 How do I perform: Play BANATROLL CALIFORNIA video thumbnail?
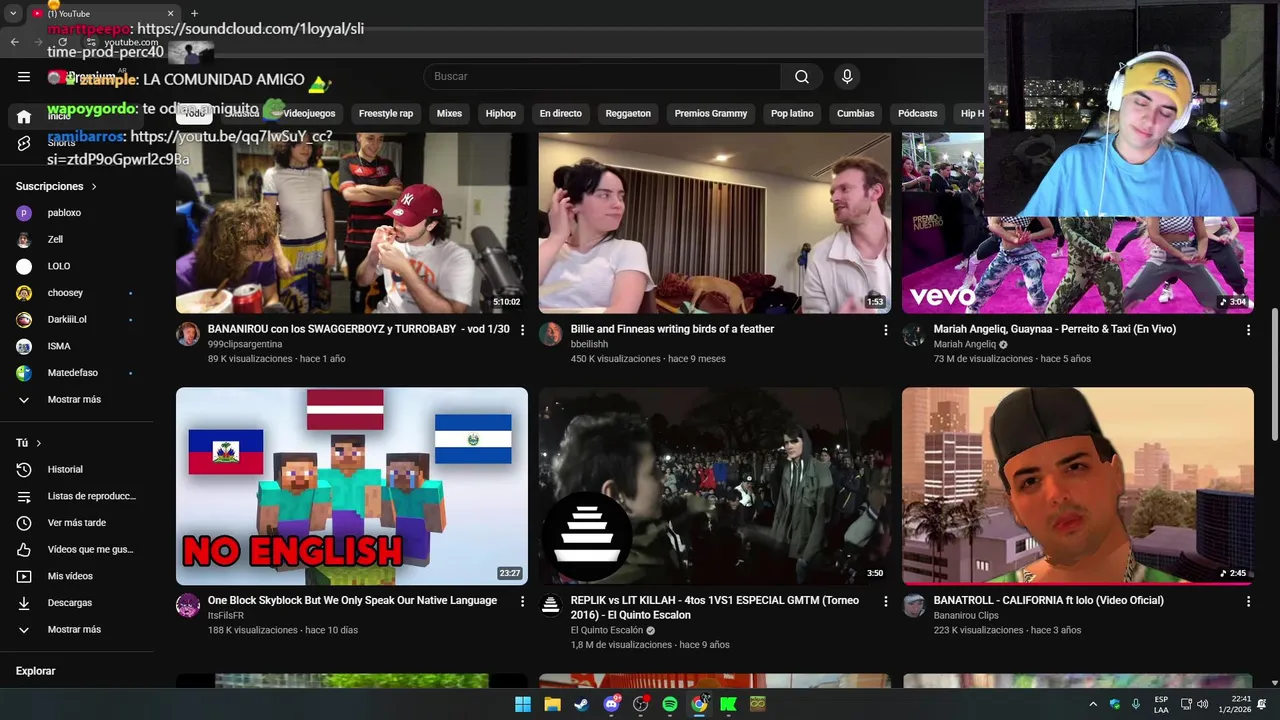click(1078, 486)
